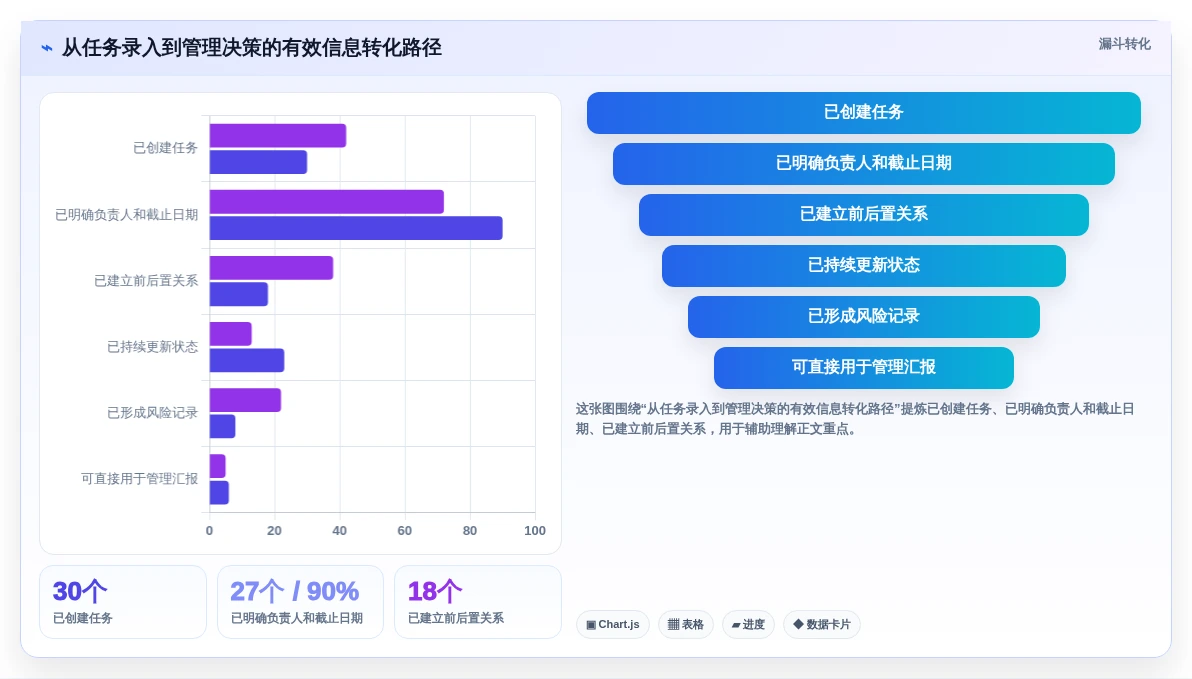Select the 已建立前后置关系 funnel stage
Image resolution: width=1192 pixels, height=679 pixels.
(864, 214)
